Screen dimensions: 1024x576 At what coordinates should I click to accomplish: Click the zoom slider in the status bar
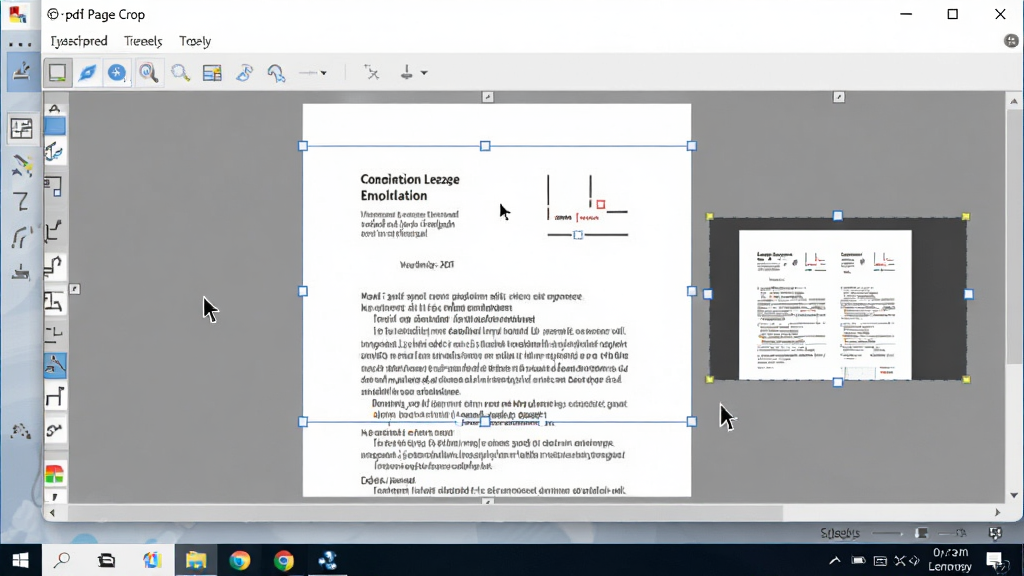pyautogui.click(x=888, y=534)
